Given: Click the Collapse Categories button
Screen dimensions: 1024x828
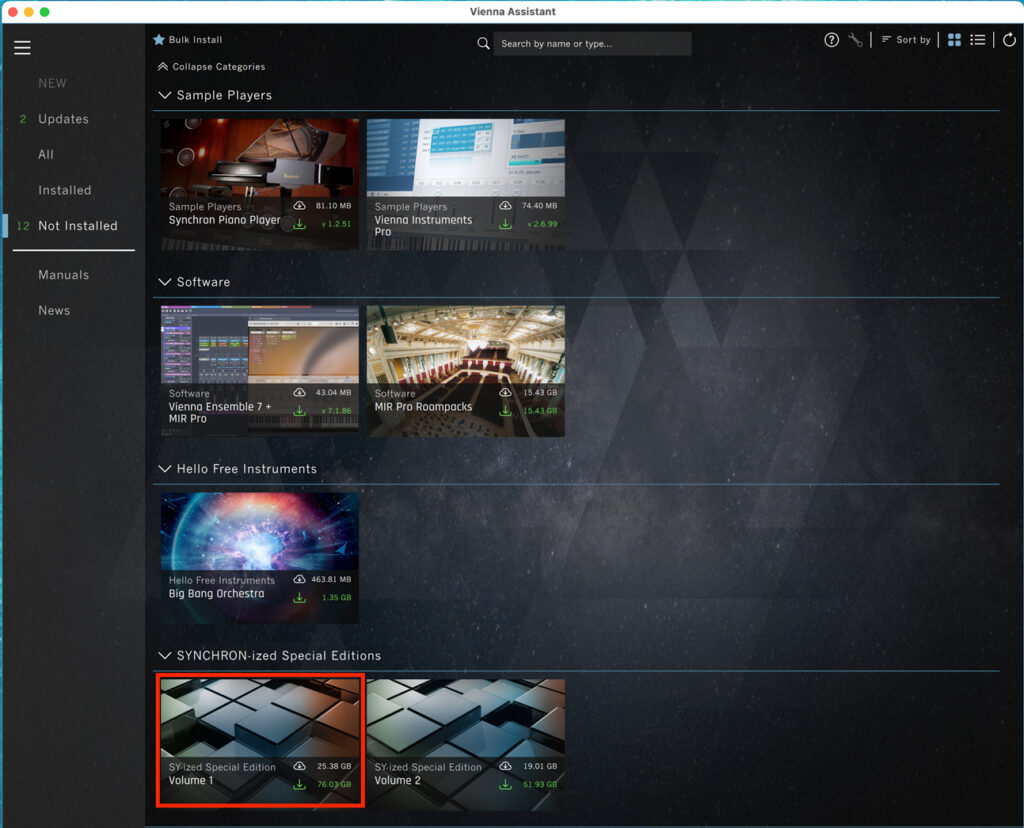Looking at the screenshot, I should click(212, 67).
